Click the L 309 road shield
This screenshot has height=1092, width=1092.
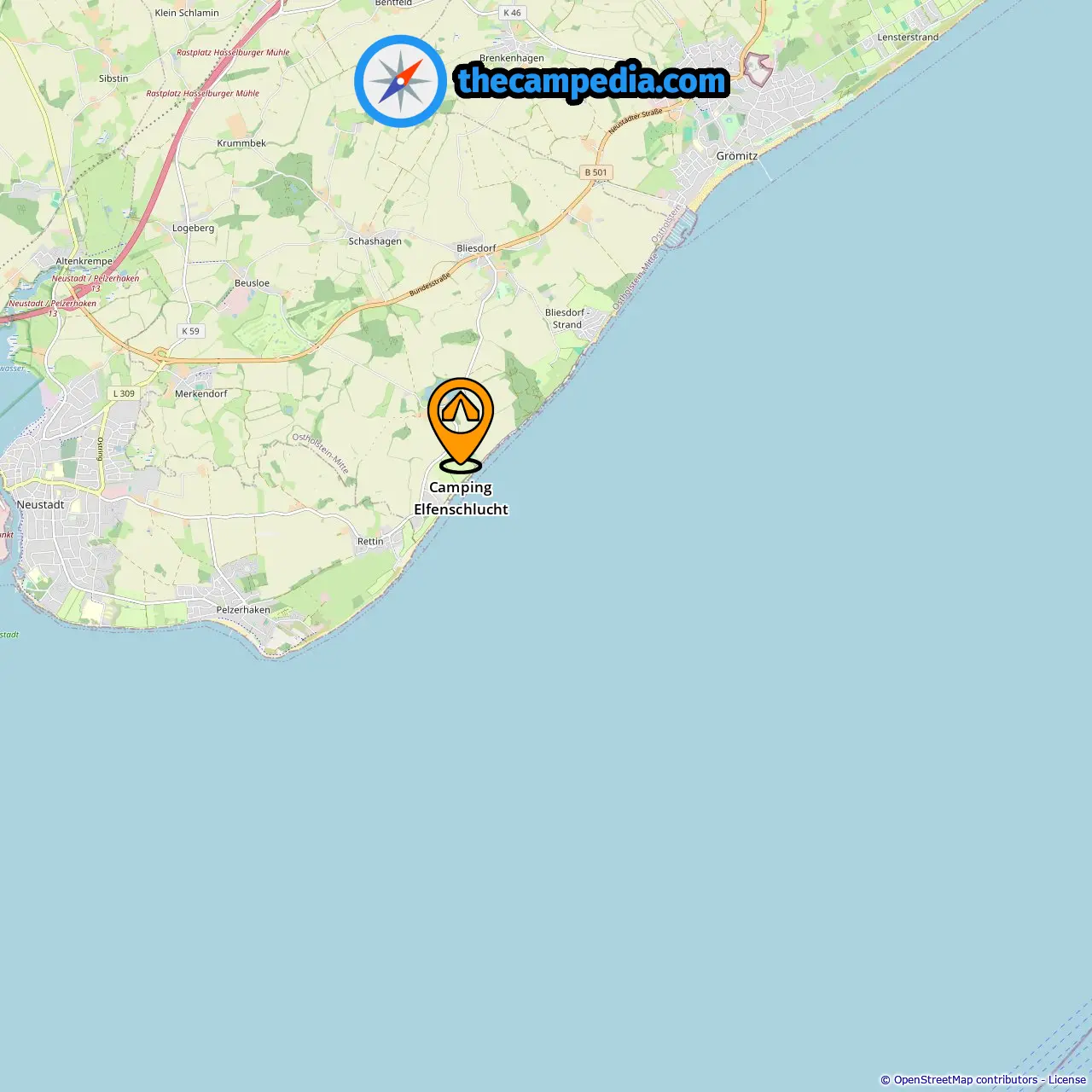coord(124,393)
